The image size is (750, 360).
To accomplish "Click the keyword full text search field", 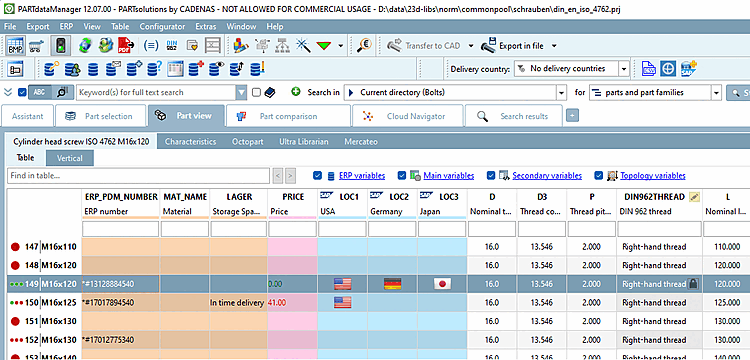I will pos(156,92).
